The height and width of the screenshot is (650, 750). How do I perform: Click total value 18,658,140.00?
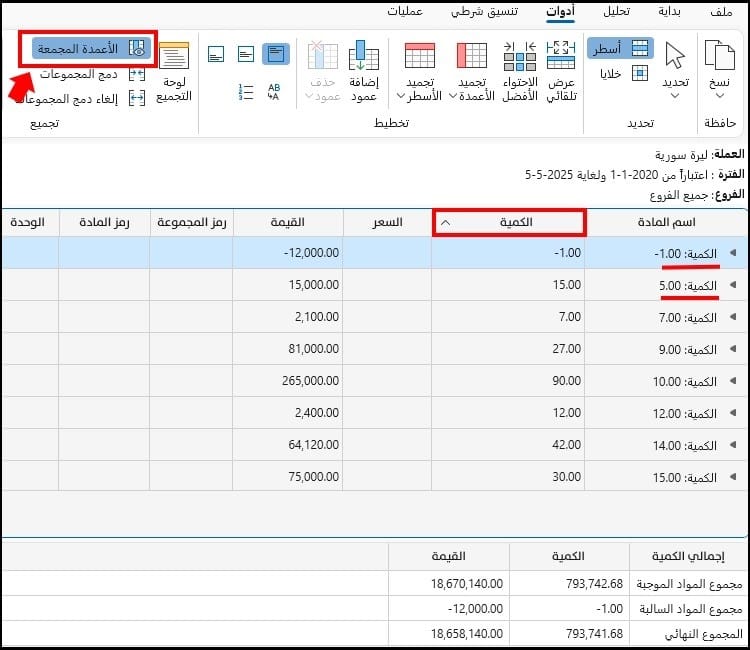point(467,634)
